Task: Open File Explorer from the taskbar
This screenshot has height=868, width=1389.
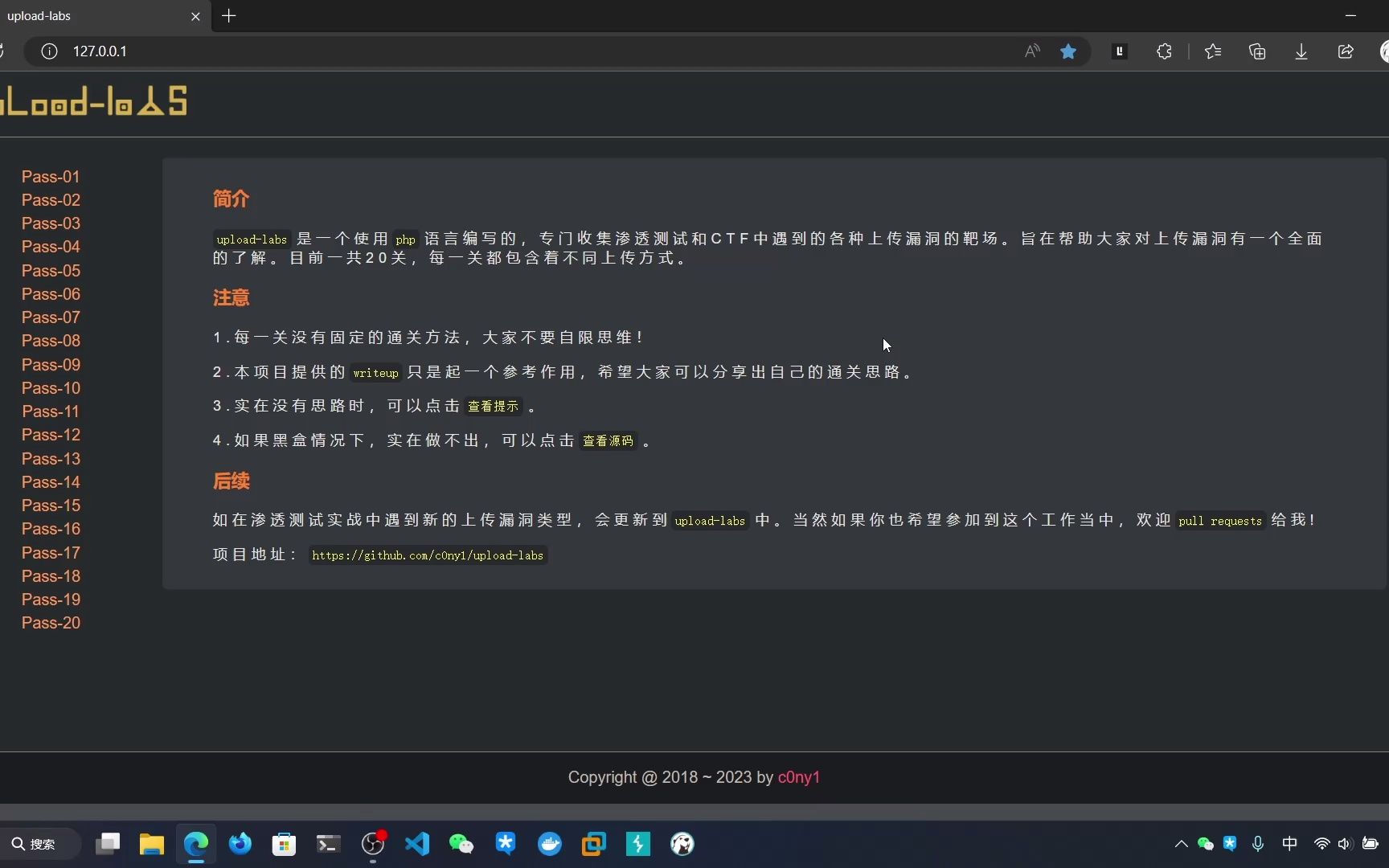Action: coord(152,844)
